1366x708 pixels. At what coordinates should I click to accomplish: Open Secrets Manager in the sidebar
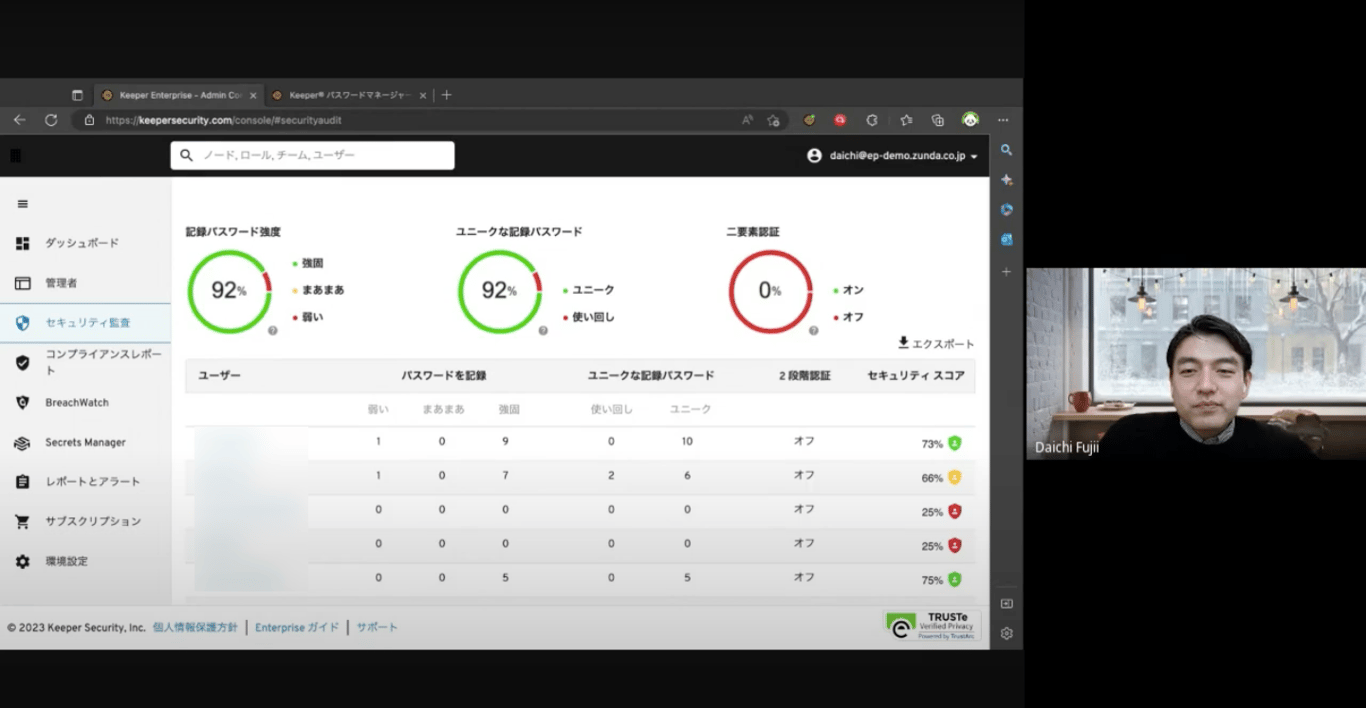tap(85, 442)
